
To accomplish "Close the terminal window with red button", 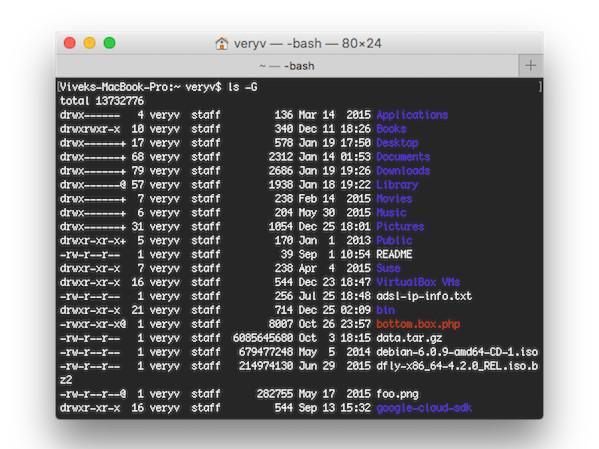I will (70, 43).
